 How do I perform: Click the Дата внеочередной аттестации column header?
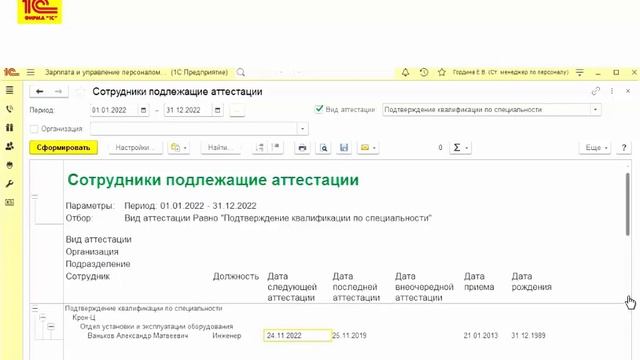click(424, 287)
